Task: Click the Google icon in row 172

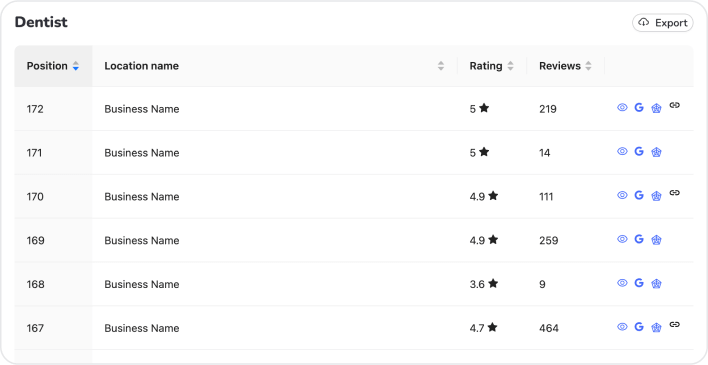Action: point(639,108)
